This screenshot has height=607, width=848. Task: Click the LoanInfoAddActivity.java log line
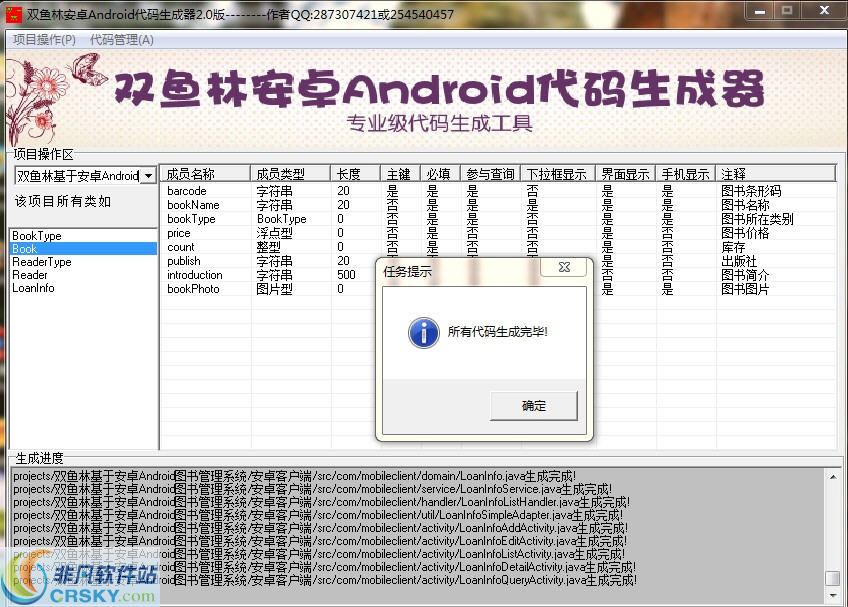coord(320,528)
